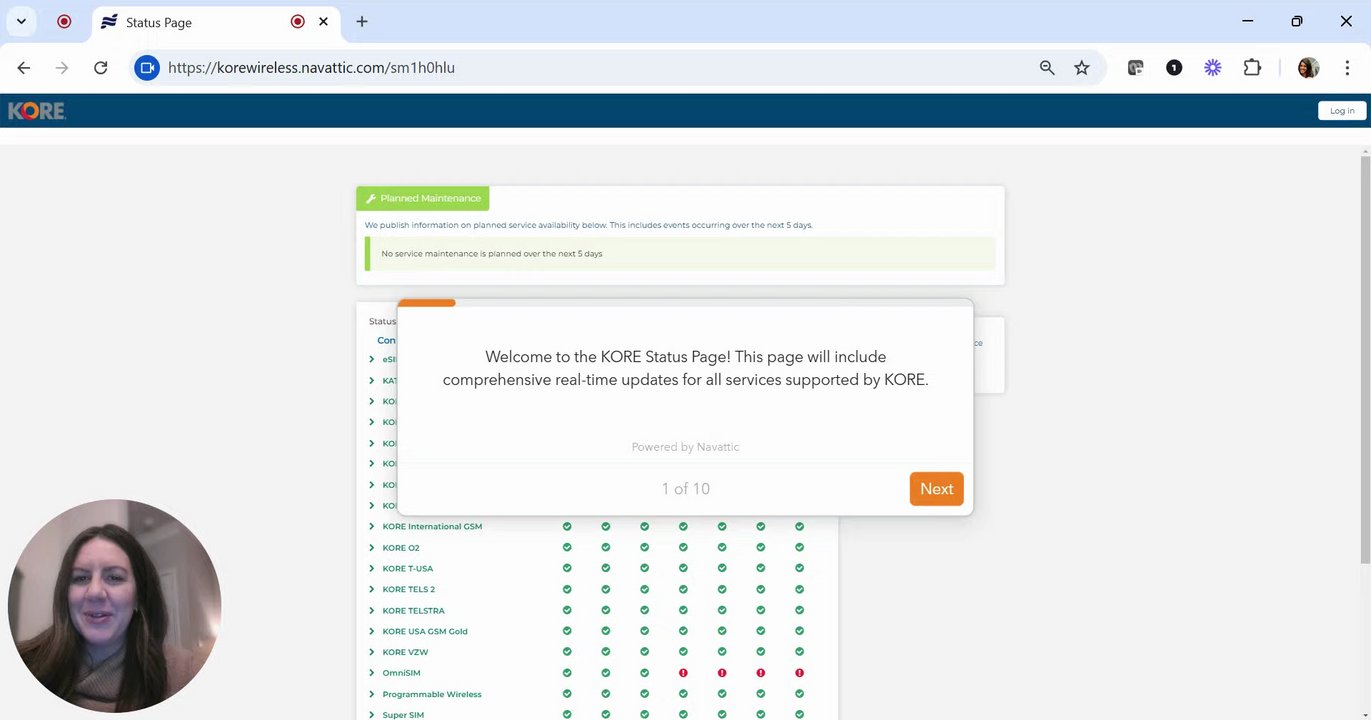Image resolution: width=1371 pixels, height=720 pixels.
Task: Expand the KORE International GSM row chevron
Action: point(372,526)
